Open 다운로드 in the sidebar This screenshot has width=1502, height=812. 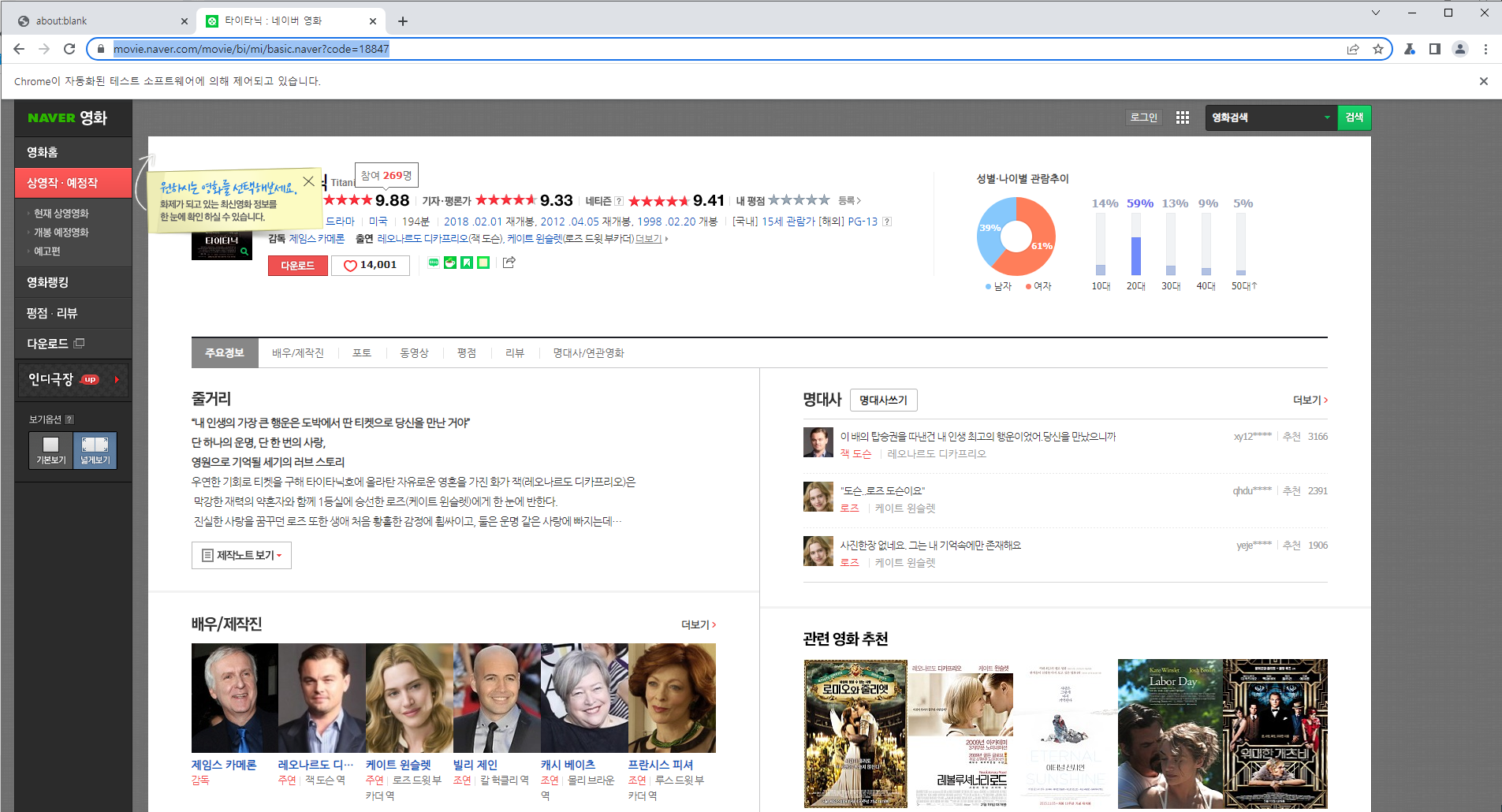point(73,344)
